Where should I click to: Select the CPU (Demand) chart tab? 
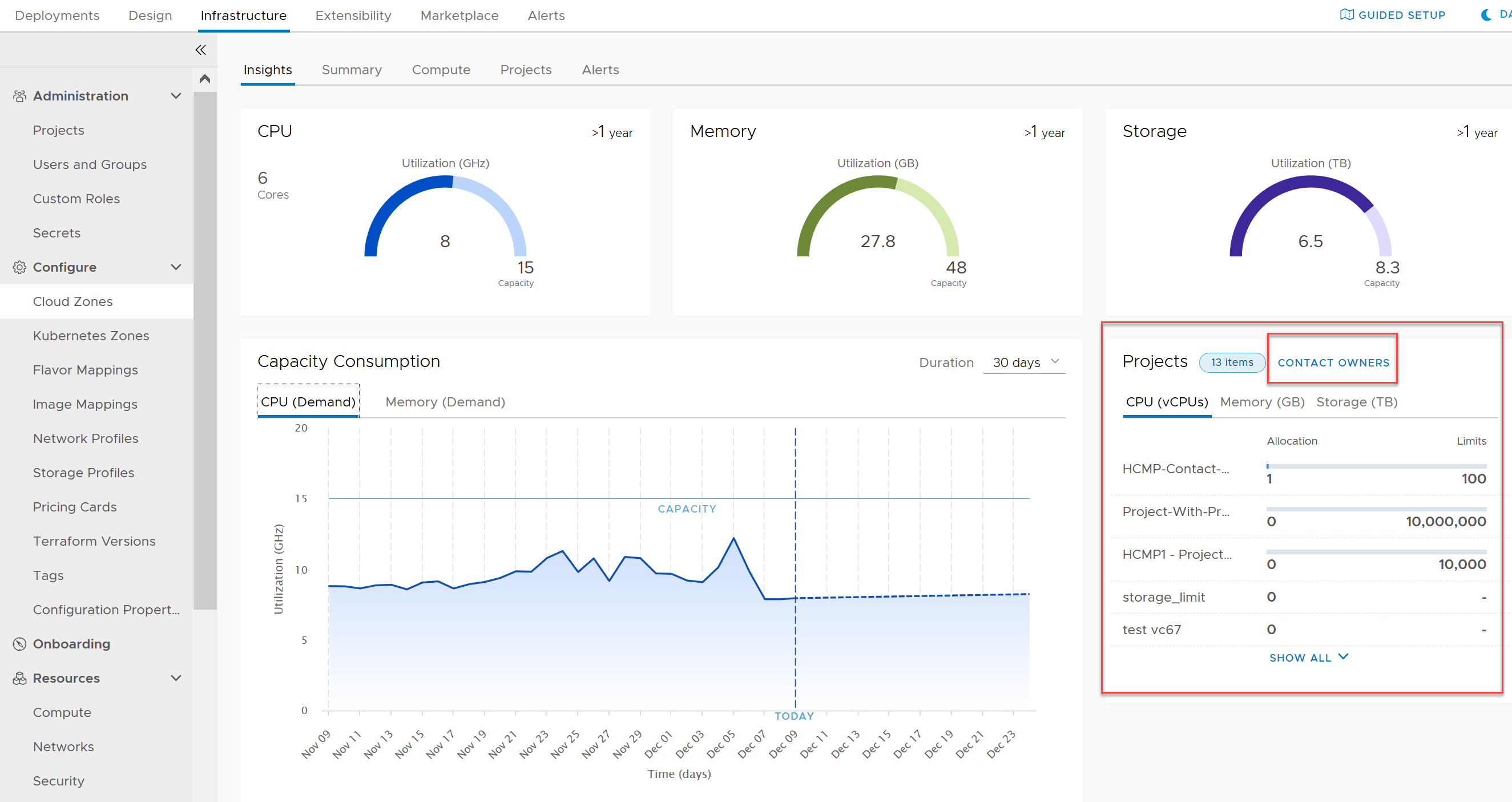click(307, 400)
